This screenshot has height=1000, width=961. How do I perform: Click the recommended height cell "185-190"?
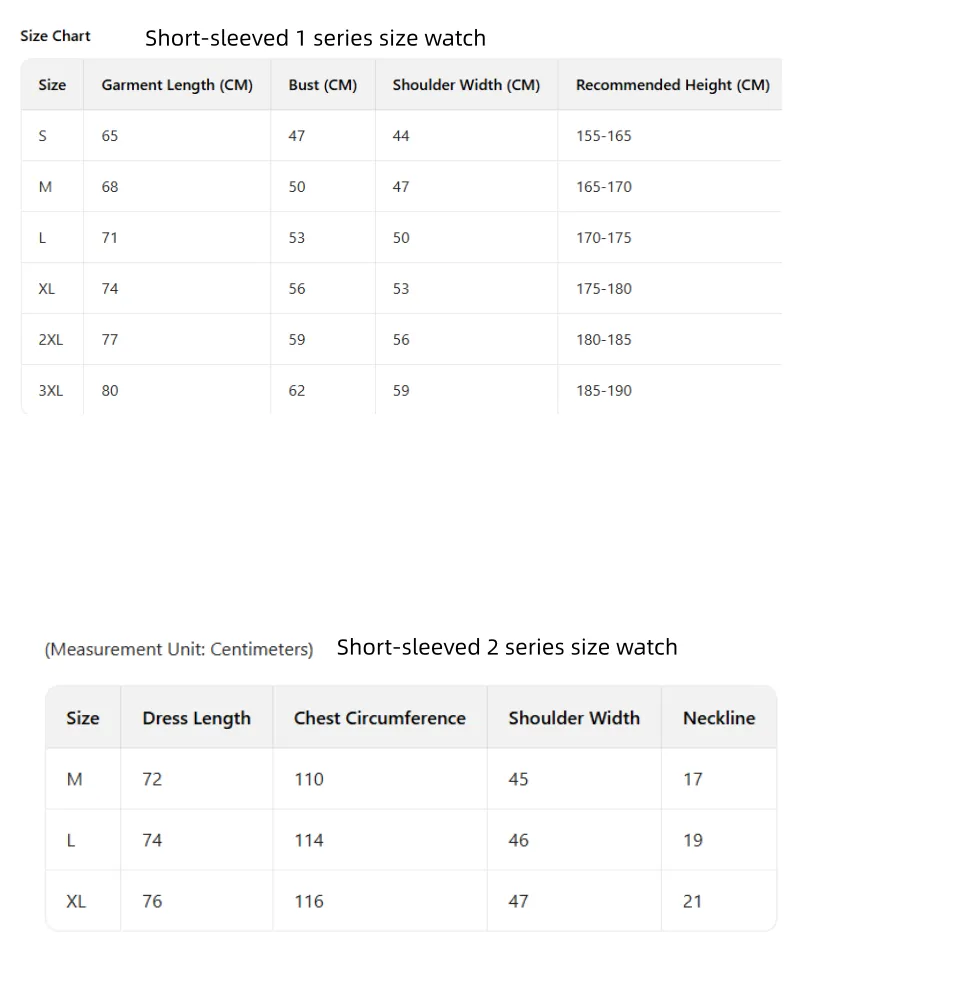(603, 391)
